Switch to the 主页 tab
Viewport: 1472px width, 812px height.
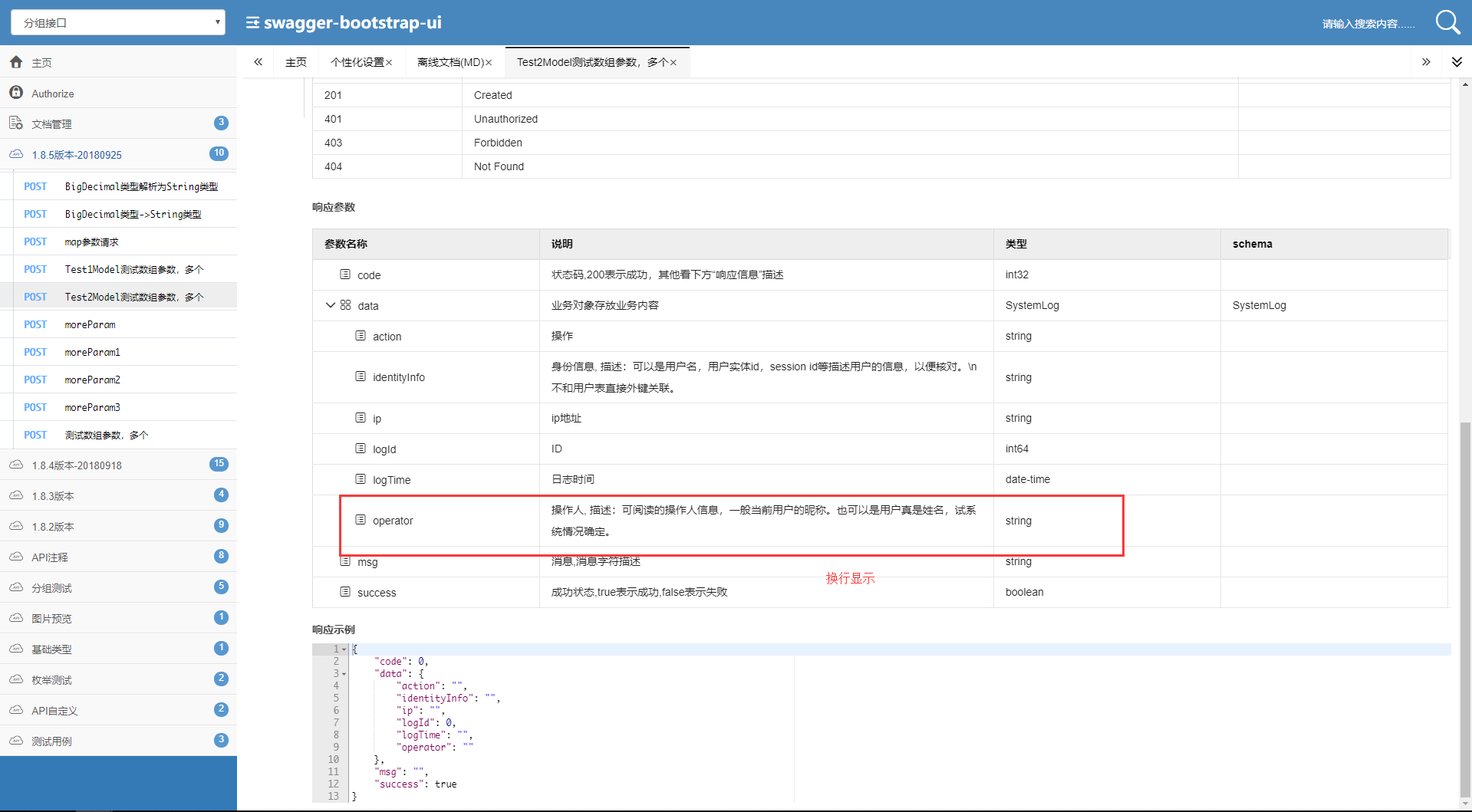(x=295, y=62)
